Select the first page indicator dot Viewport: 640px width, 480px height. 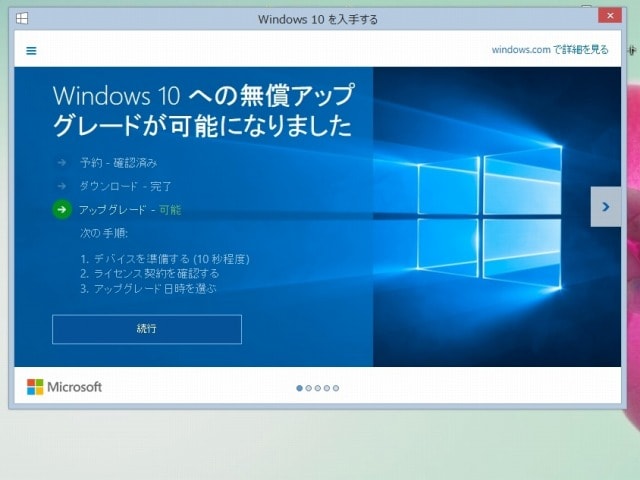click(299, 388)
